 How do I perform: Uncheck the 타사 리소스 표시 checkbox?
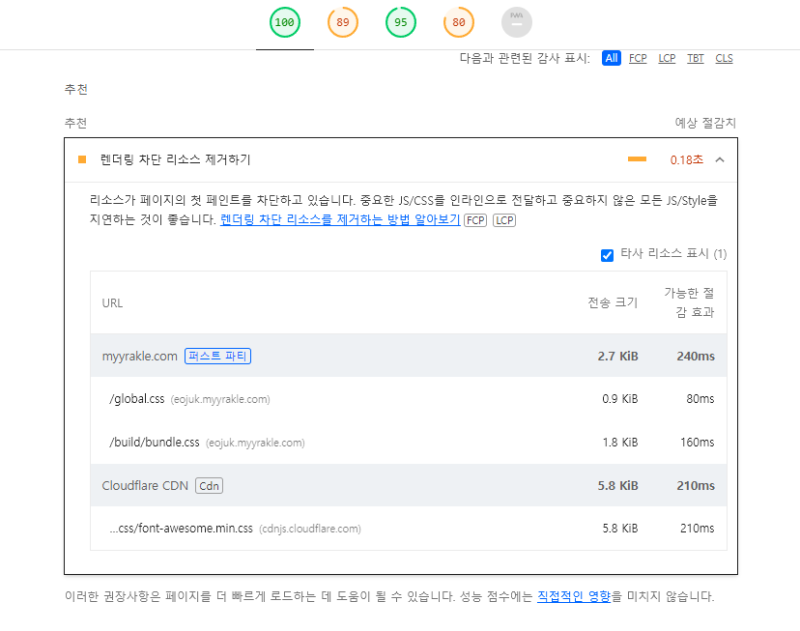coord(607,255)
